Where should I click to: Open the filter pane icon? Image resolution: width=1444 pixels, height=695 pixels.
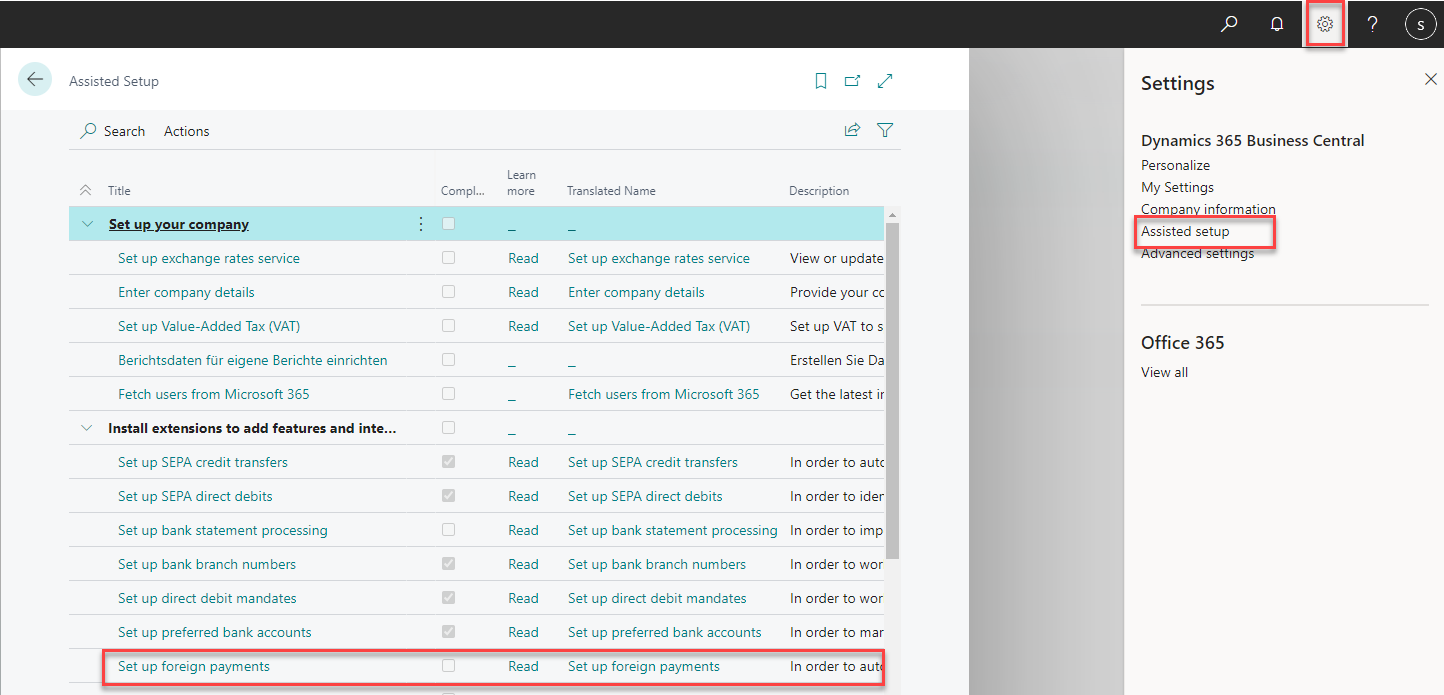pyautogui.click(x=884, y=129)
